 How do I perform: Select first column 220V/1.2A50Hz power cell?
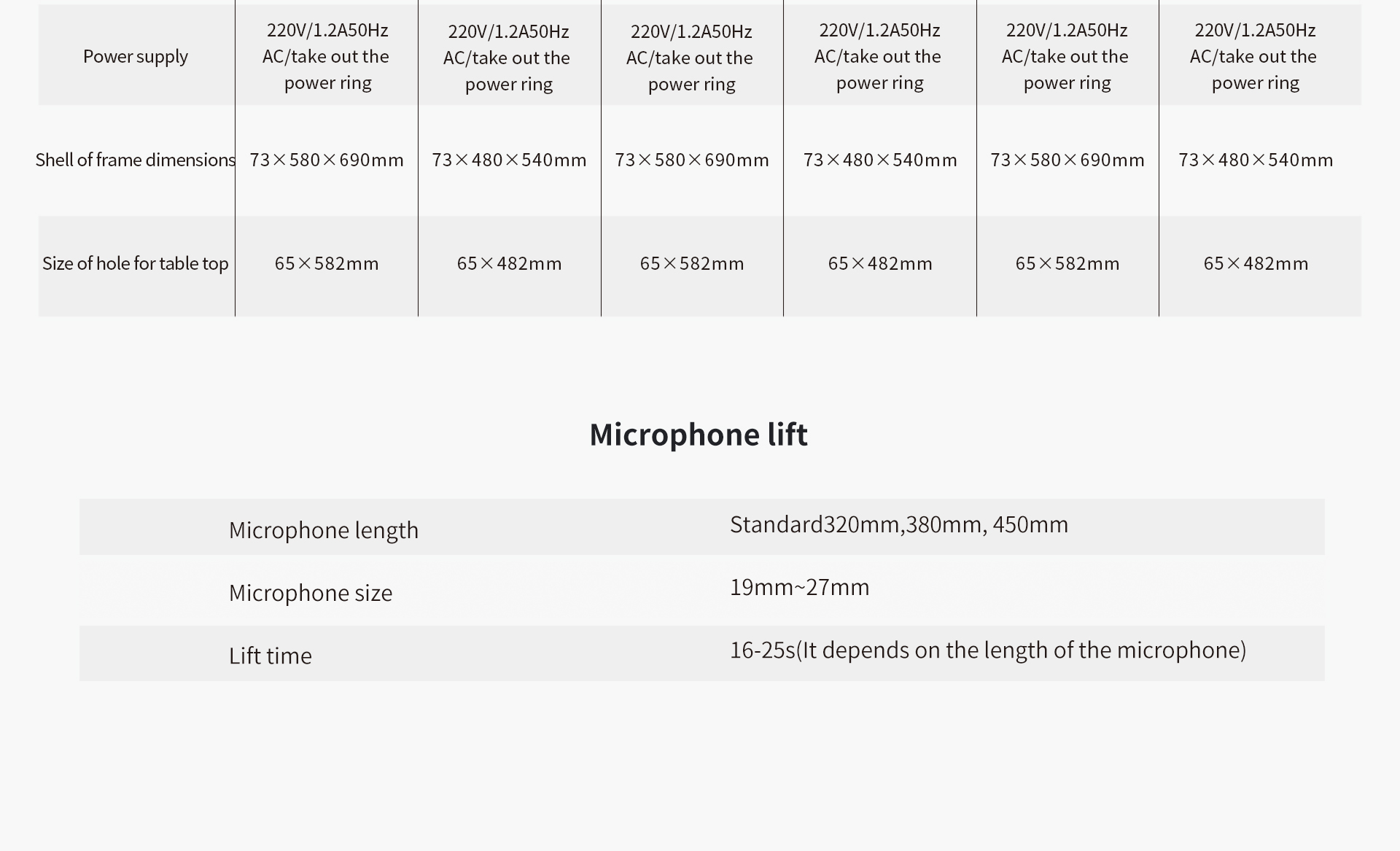(x=327, y=56)
